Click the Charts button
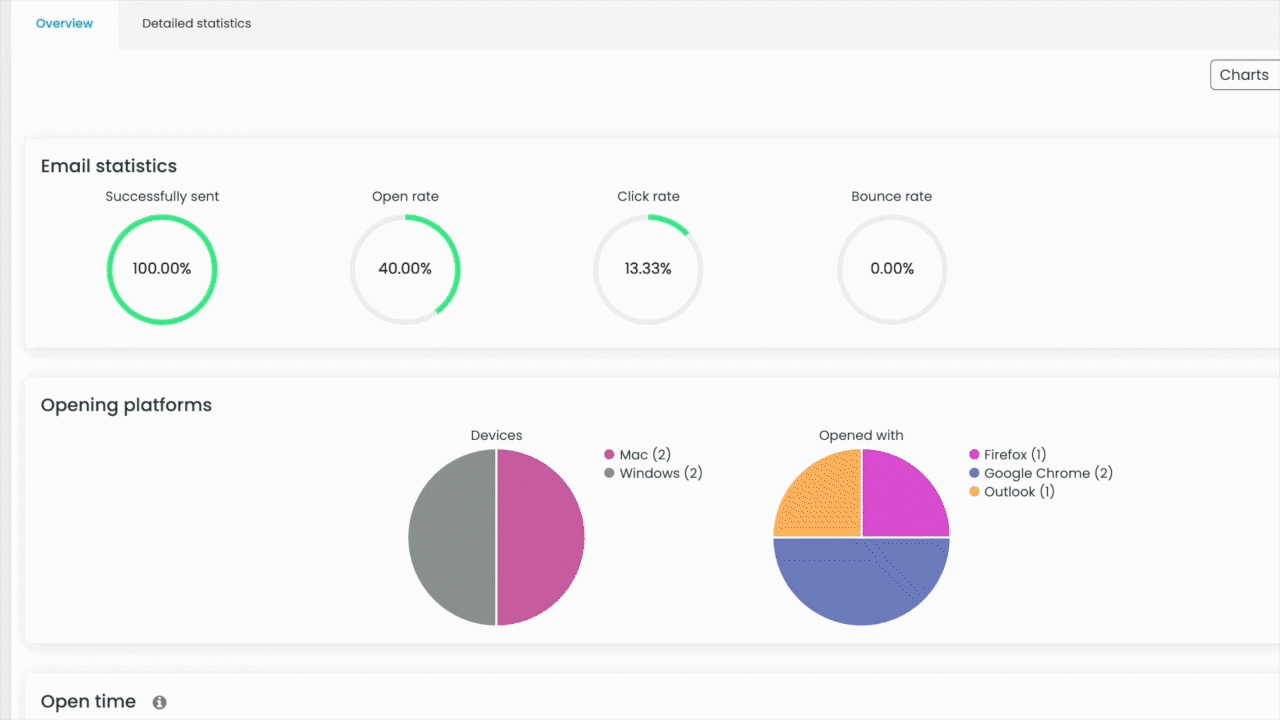Screen dimensions: 1280x720 tap(1244, 75)
